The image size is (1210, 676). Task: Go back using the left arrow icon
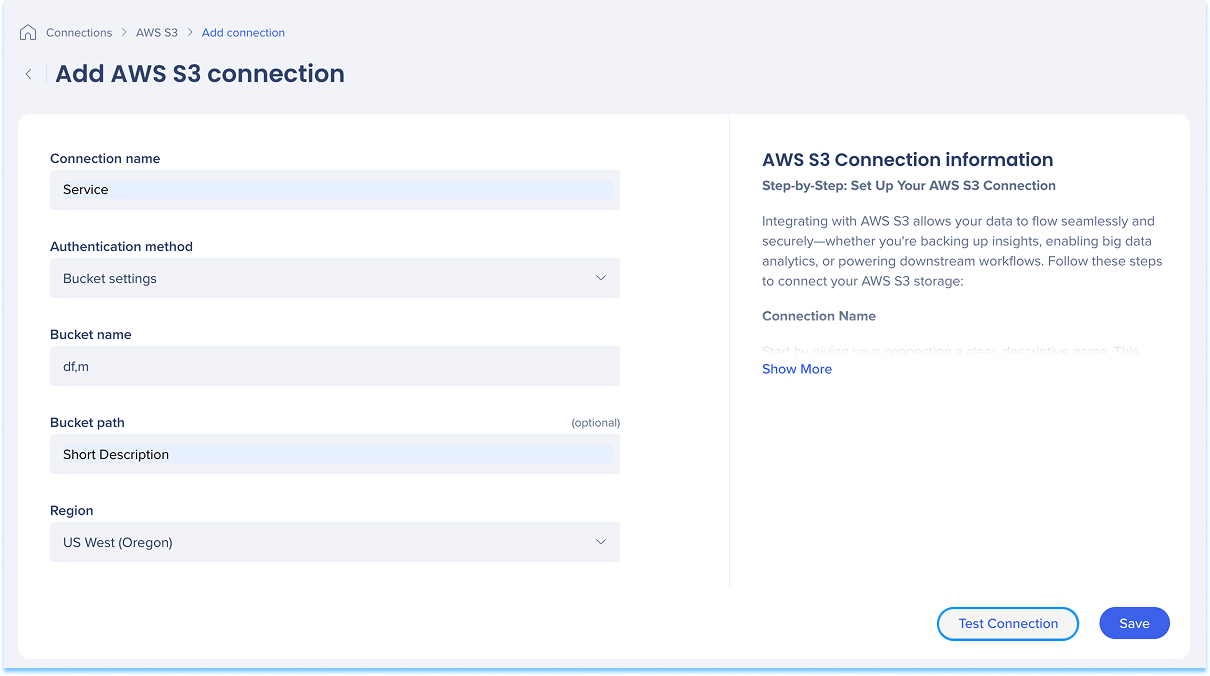click(x=29, y=74)
